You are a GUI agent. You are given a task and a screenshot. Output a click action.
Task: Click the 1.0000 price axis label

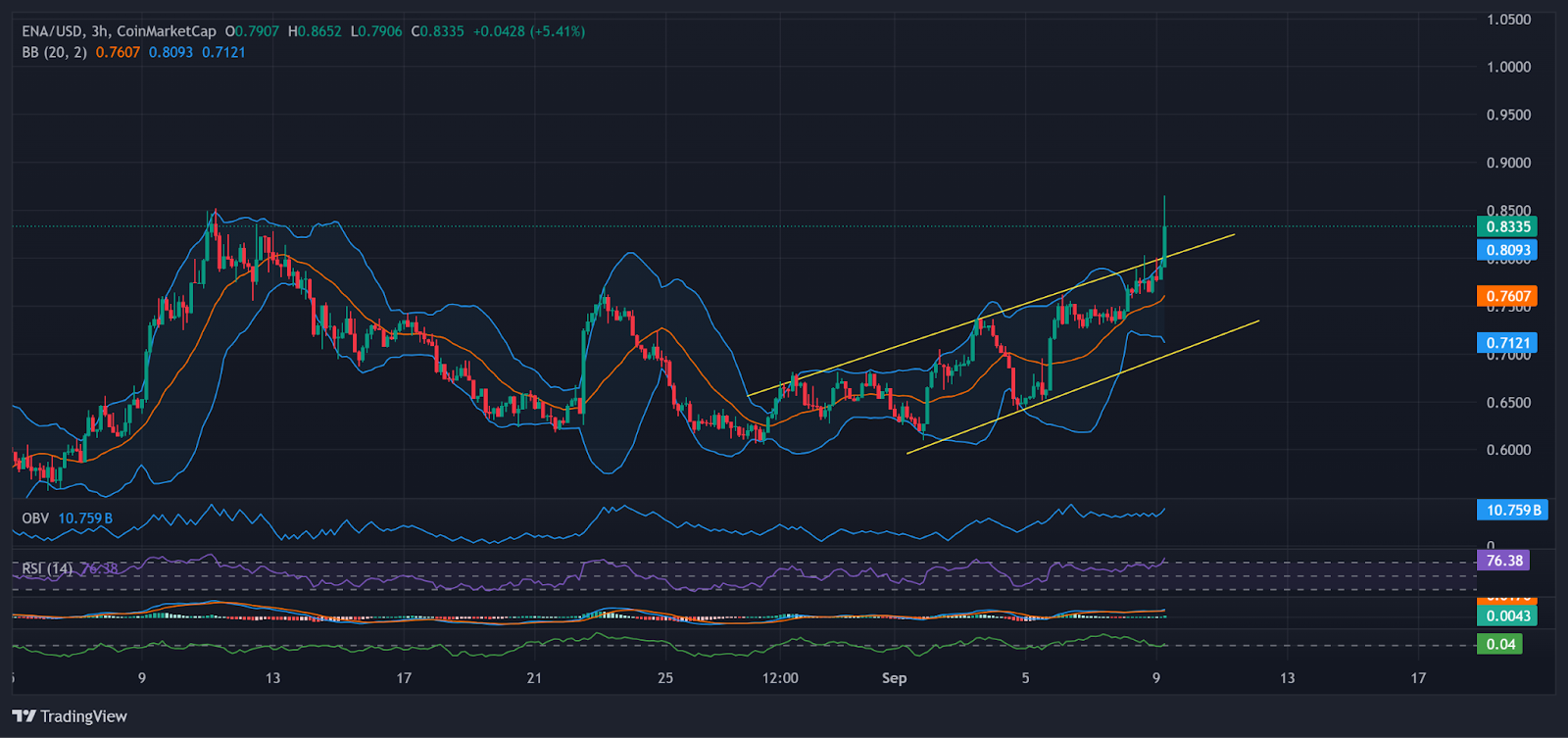(1508, 67)
